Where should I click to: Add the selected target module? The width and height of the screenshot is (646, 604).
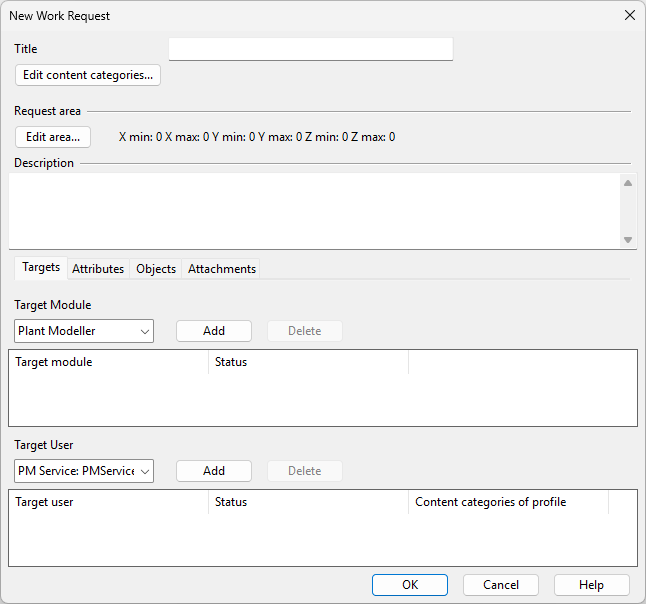[214, 331]
